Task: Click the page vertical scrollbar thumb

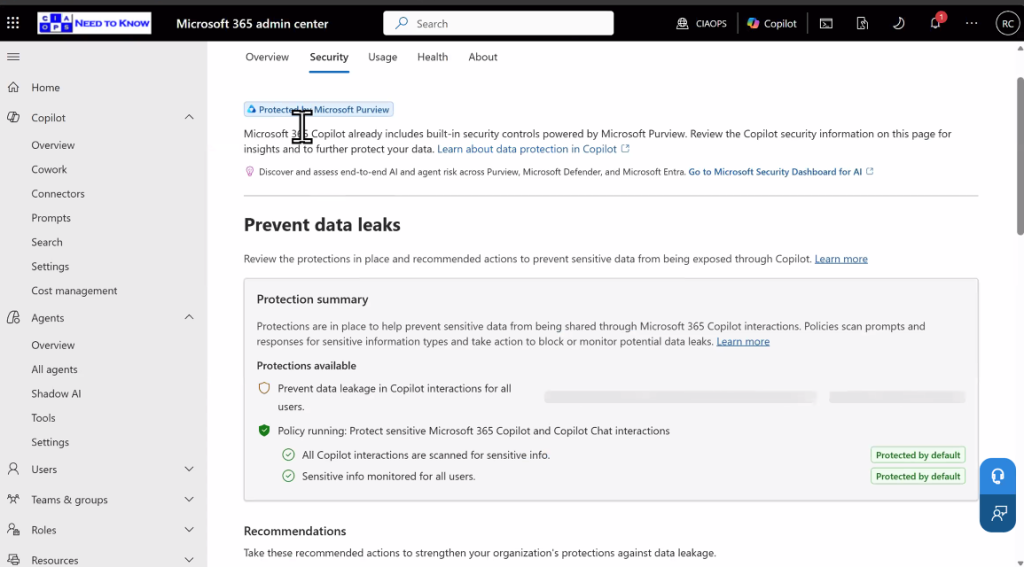Action: coord(1020,155)
